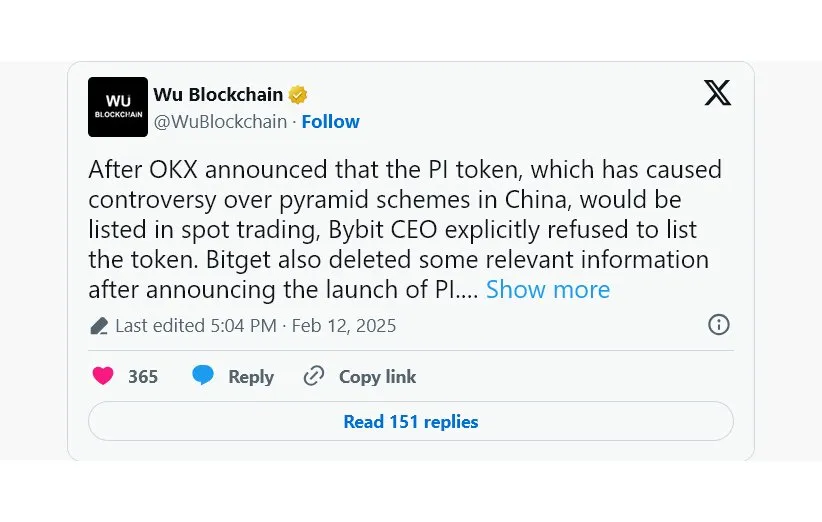Click the X logo icon
The width and height of the screenshot is (822, 522).
click(x=717, y=93)
